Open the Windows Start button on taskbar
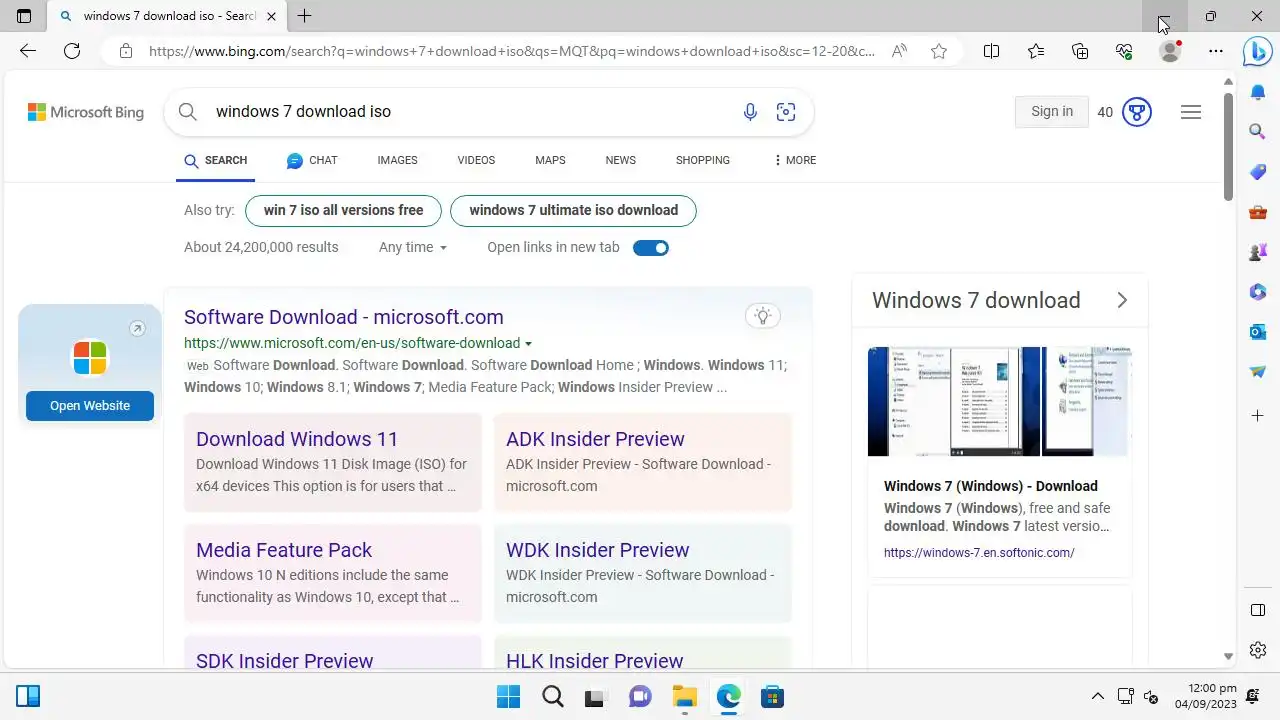Viewport: 1280px width, 720px height. coord(508,696)
